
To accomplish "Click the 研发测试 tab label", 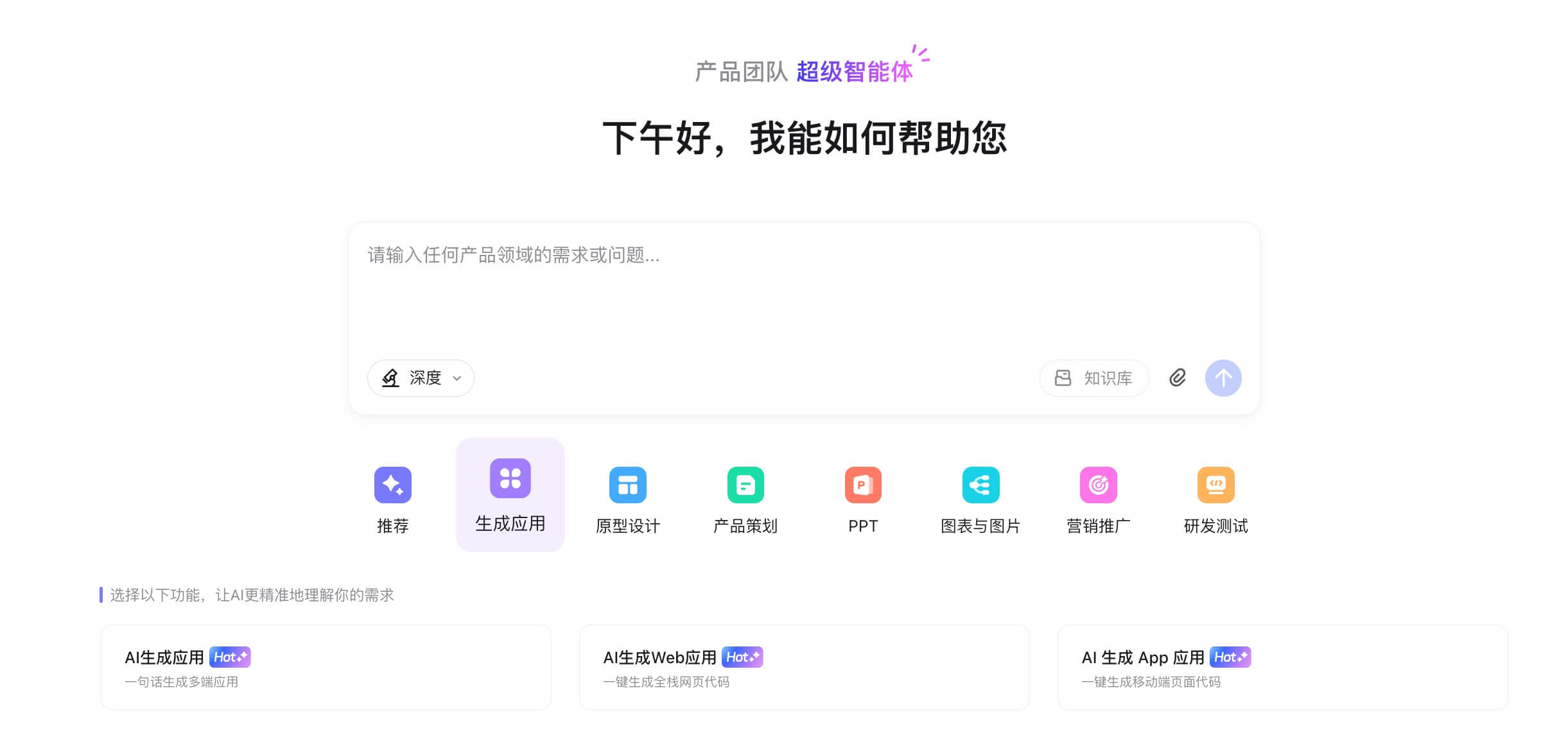I will 1215,526.
